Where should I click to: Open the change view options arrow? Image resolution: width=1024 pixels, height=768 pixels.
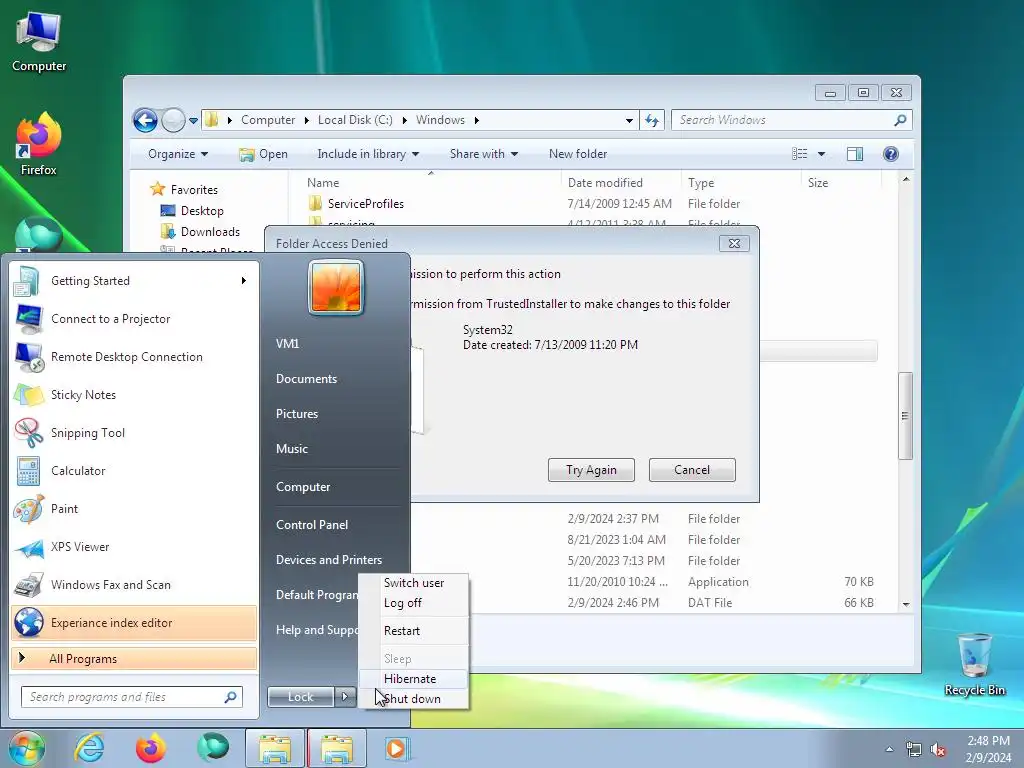point(822,154)
